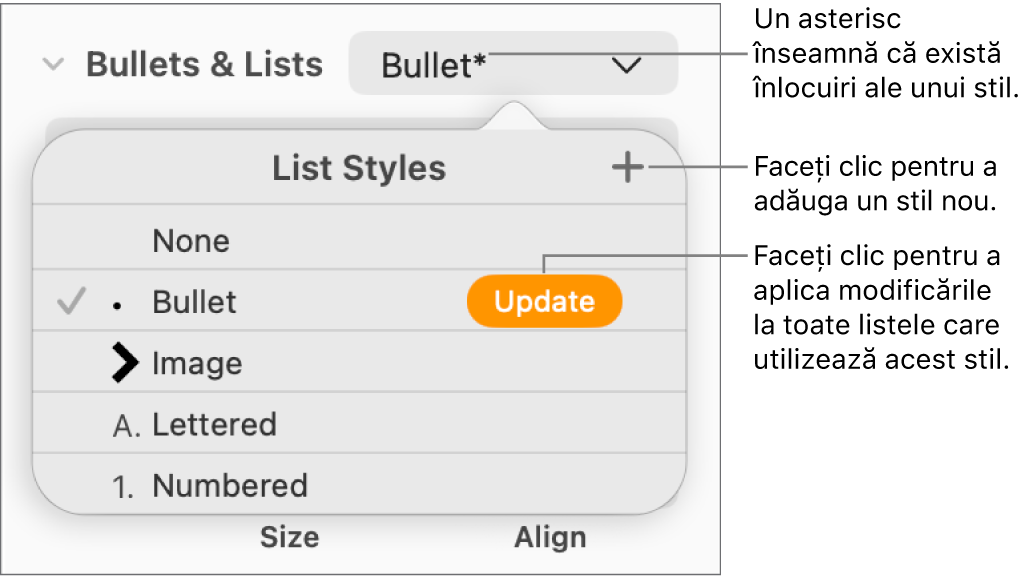The height and width of the screenshot is (577, 1035).
Task: Select the Image list style label
Action: [197, 364]
